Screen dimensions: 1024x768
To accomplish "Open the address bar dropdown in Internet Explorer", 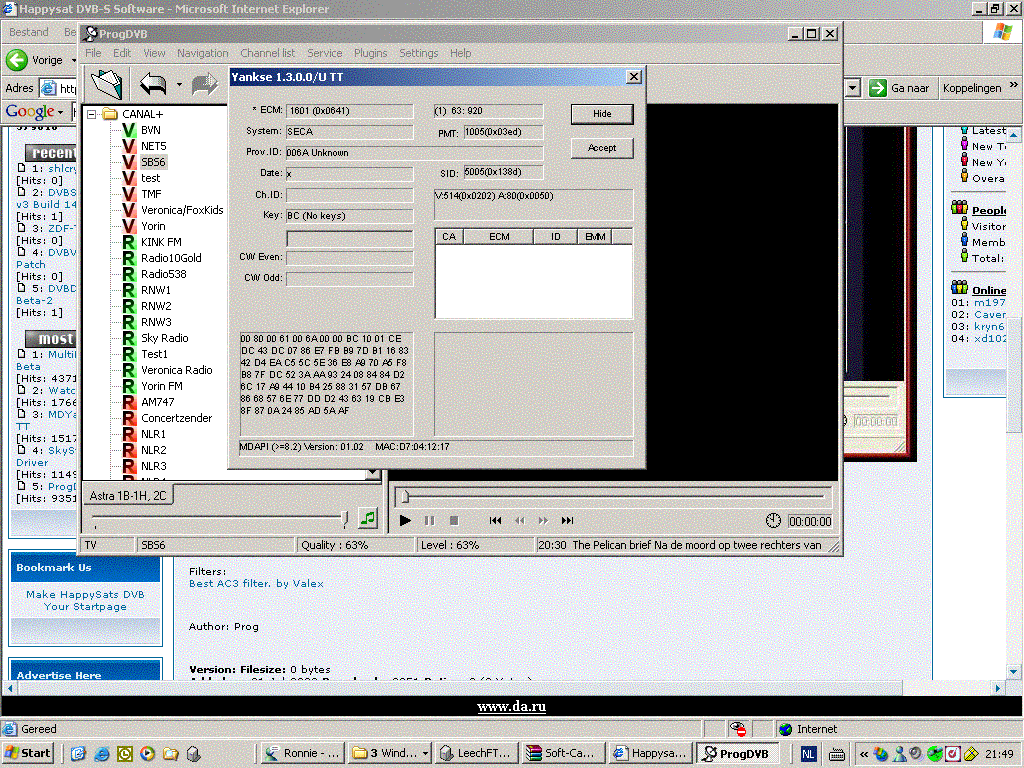I will click(x=852, y=88).
